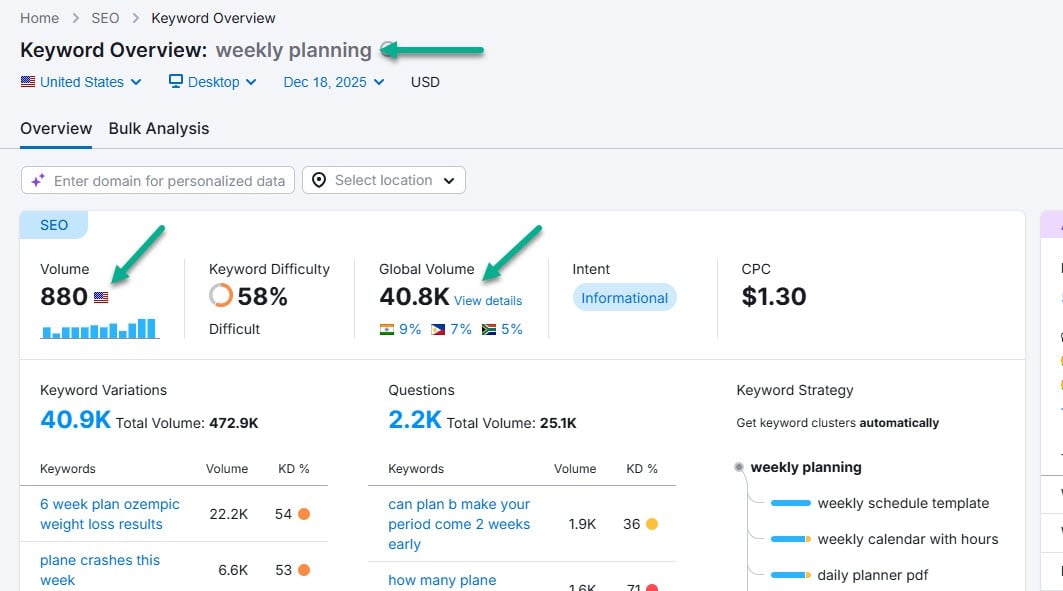Select weekly schedule template cluster
The image size is (1063, 591).
pos(903,503)
